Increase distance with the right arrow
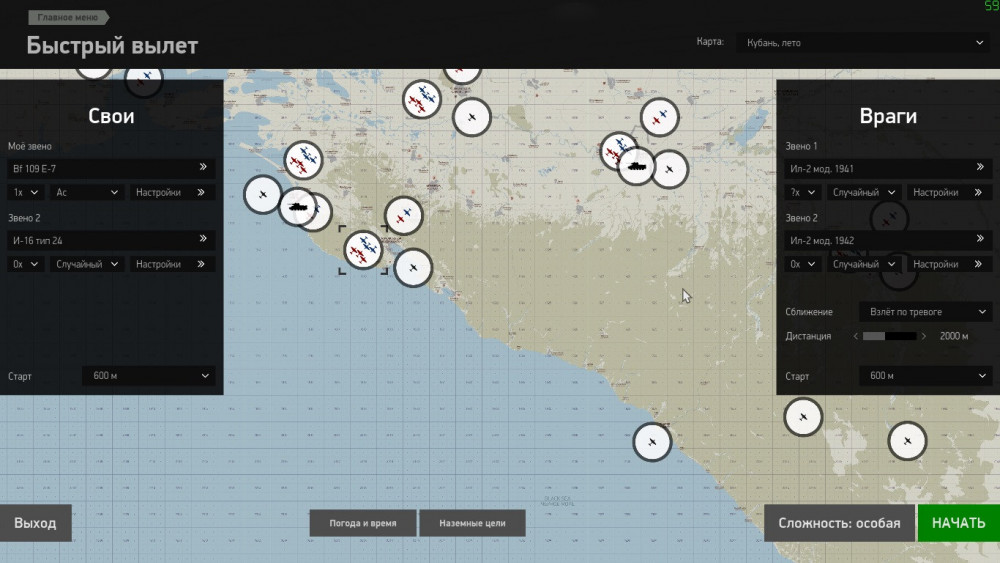The image size is (1000, 563). pos(924,337)
